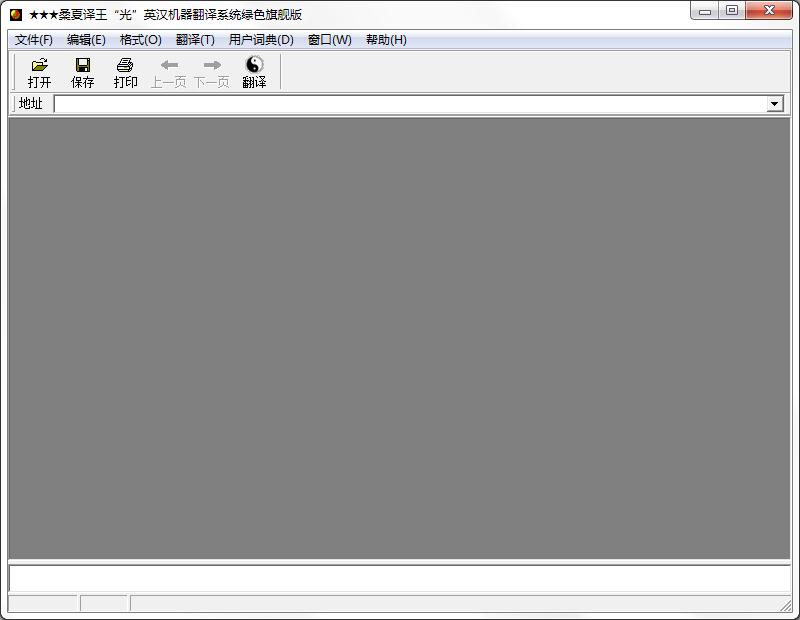Screen dimensions: 800x620
Task: Open the 编辑(E) menu
Action: (86, 40)
